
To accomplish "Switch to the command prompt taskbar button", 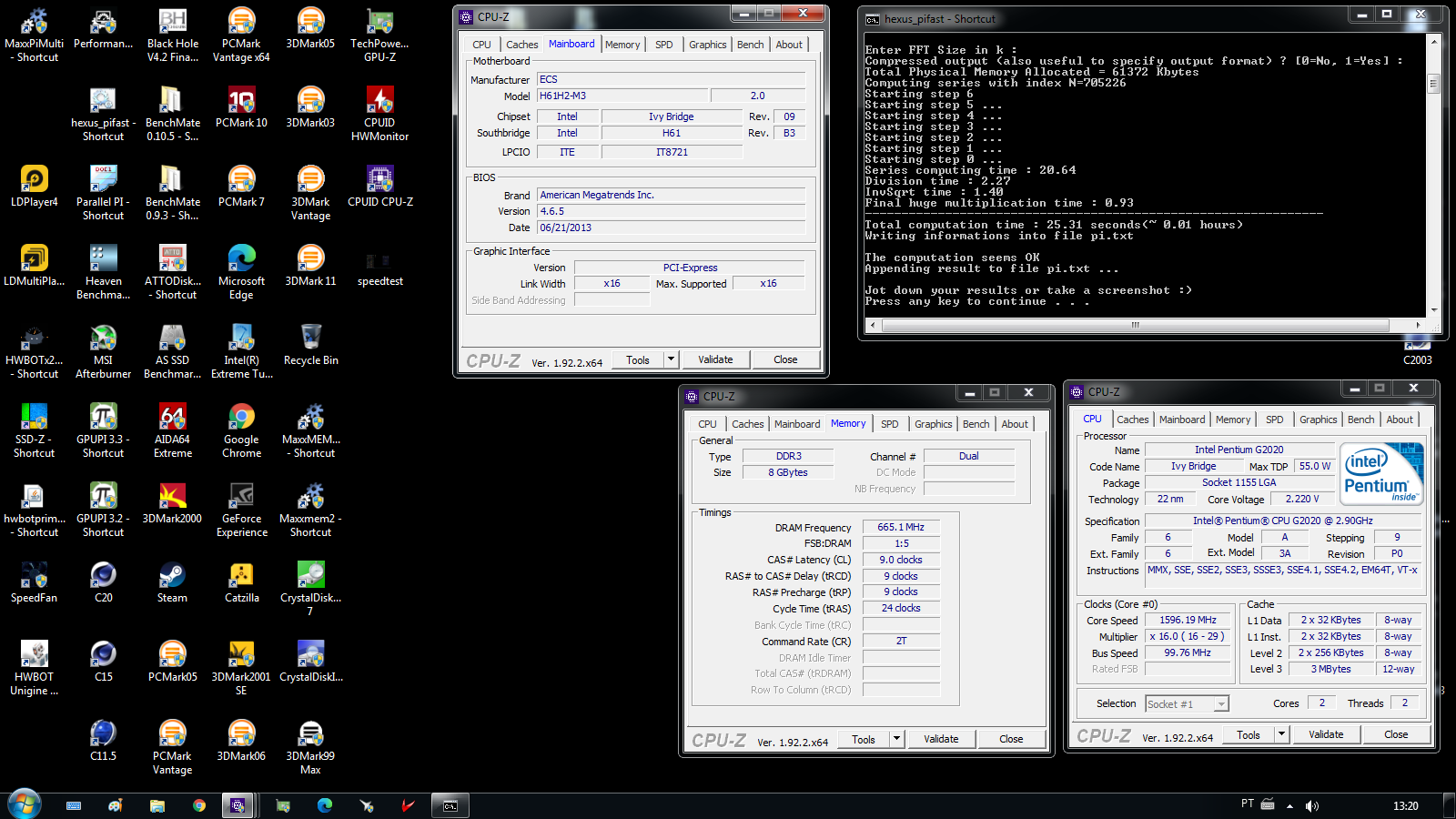I will (x=450, y=805).
